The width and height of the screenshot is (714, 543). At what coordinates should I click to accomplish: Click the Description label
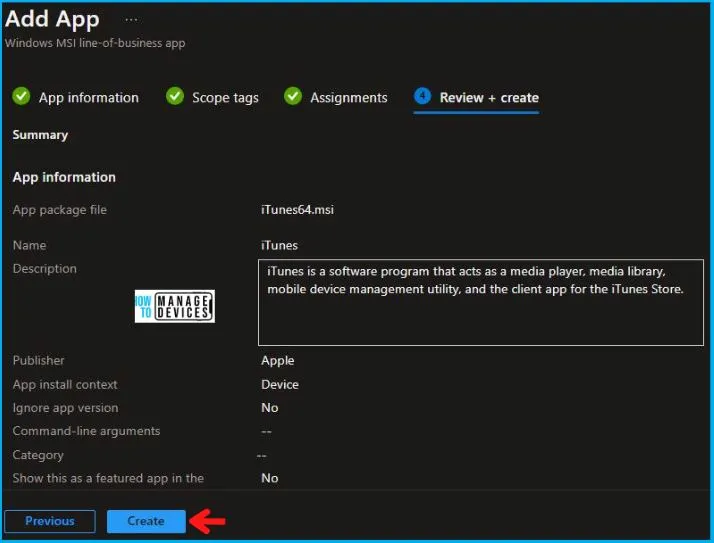coord(45,269)
